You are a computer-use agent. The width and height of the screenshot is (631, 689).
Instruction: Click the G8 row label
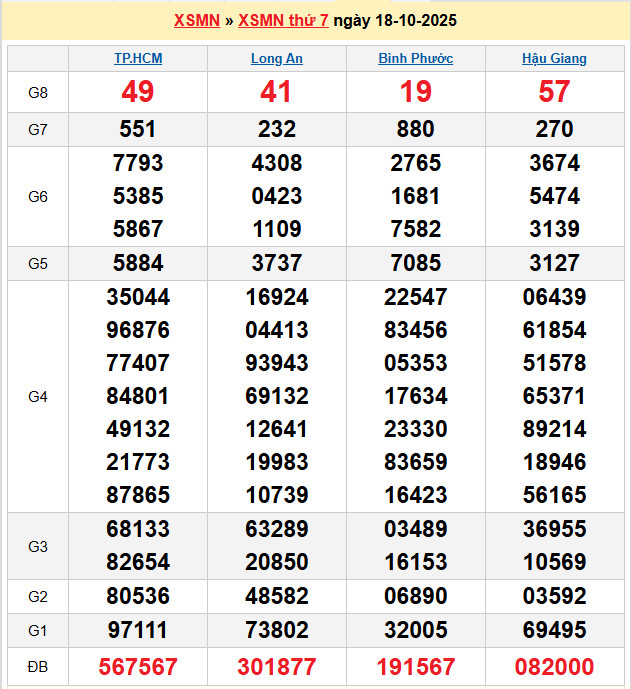click(x=38, y=93)
